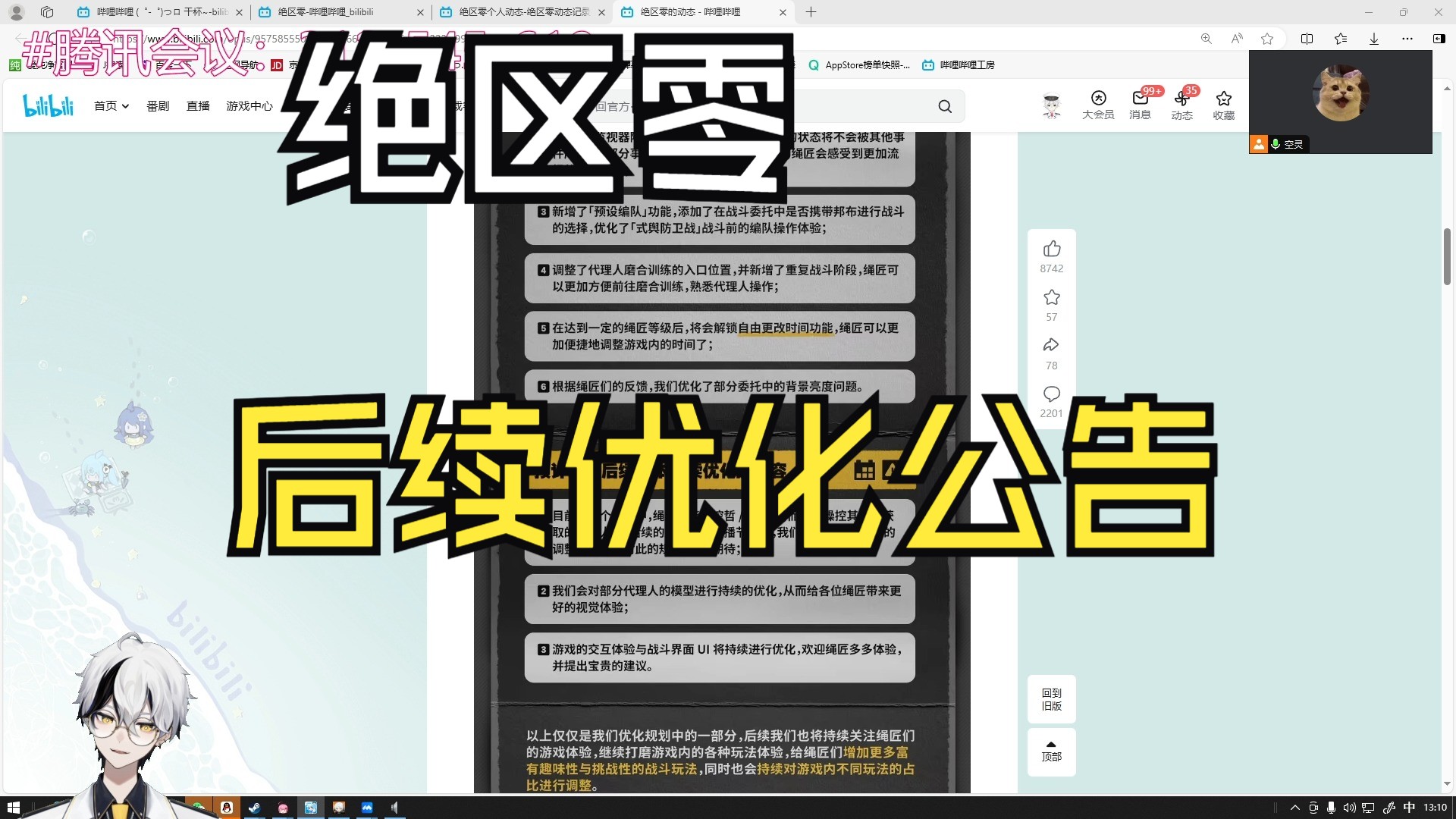This screenshot has width=1456, height=819.
Task: Click the taskbar clock showing 13:10
Action: [x=1435, y=808]
